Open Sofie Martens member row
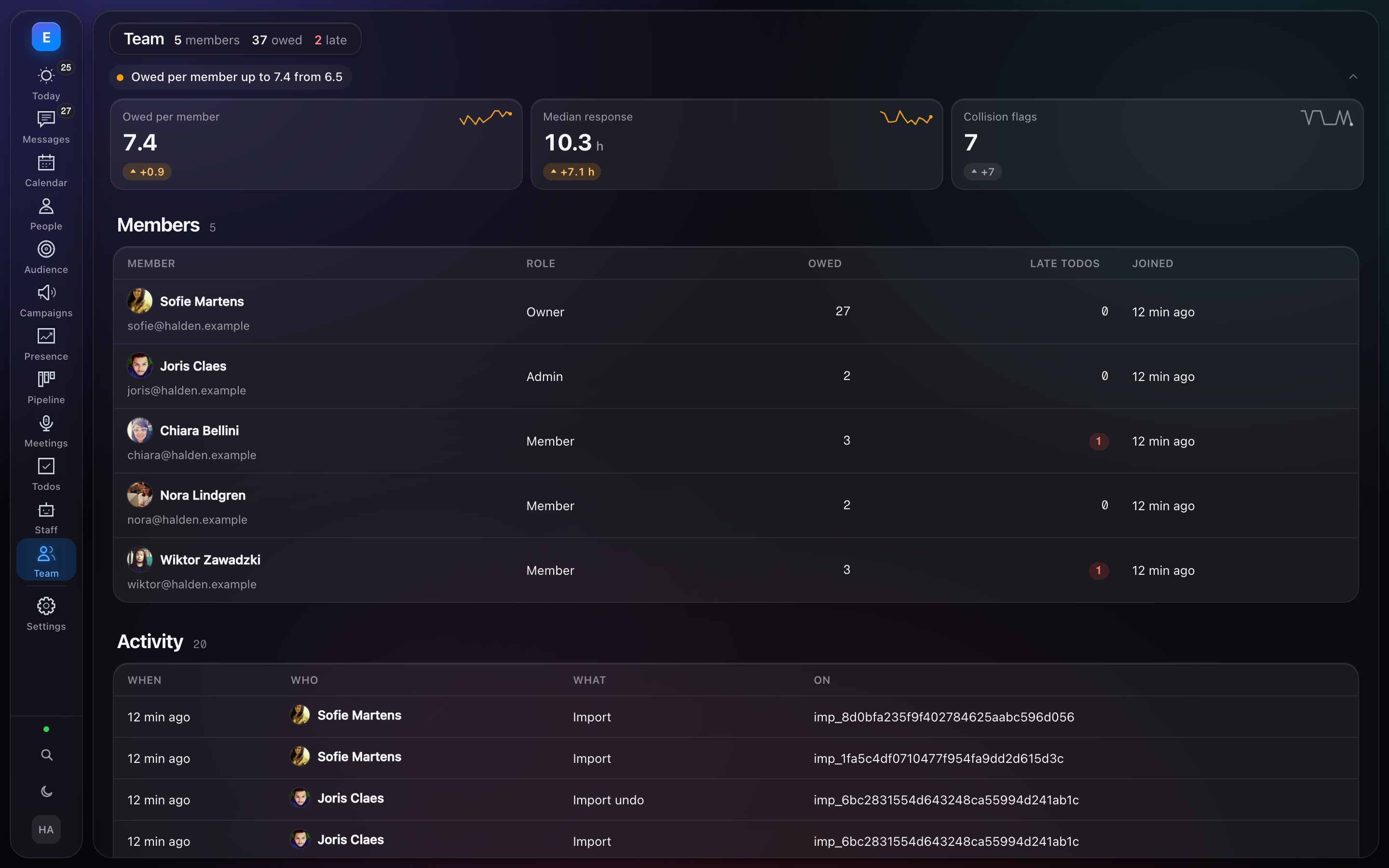Viewport: 1389px width, 868px height. [x=736, y=312]
